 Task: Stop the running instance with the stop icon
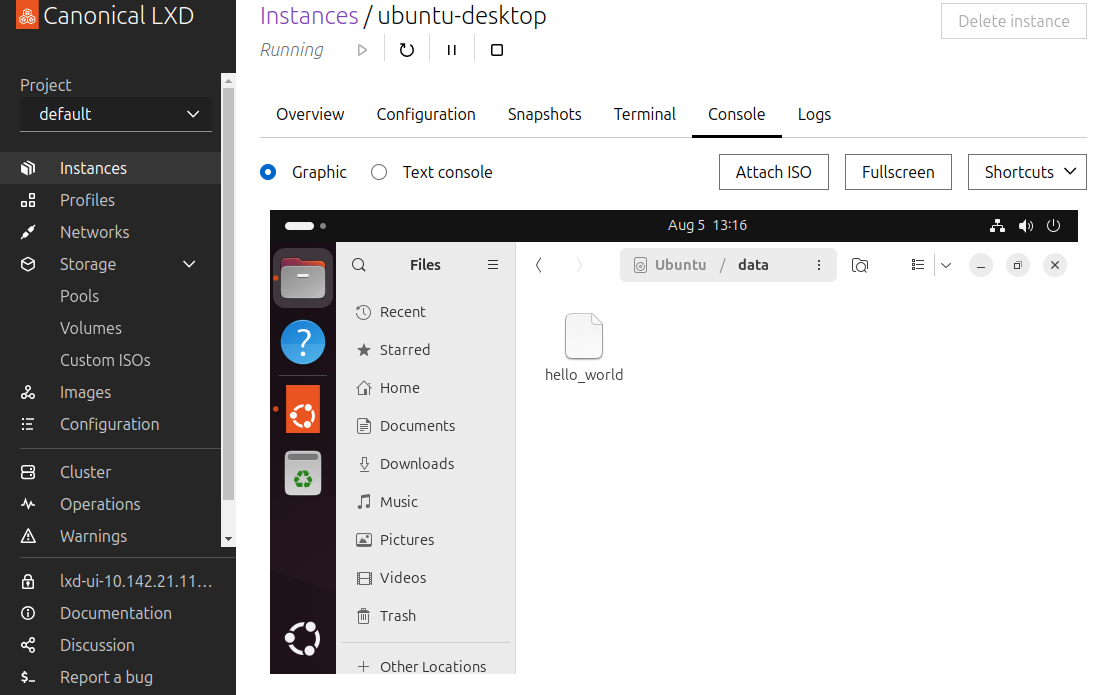pos(497,50)
